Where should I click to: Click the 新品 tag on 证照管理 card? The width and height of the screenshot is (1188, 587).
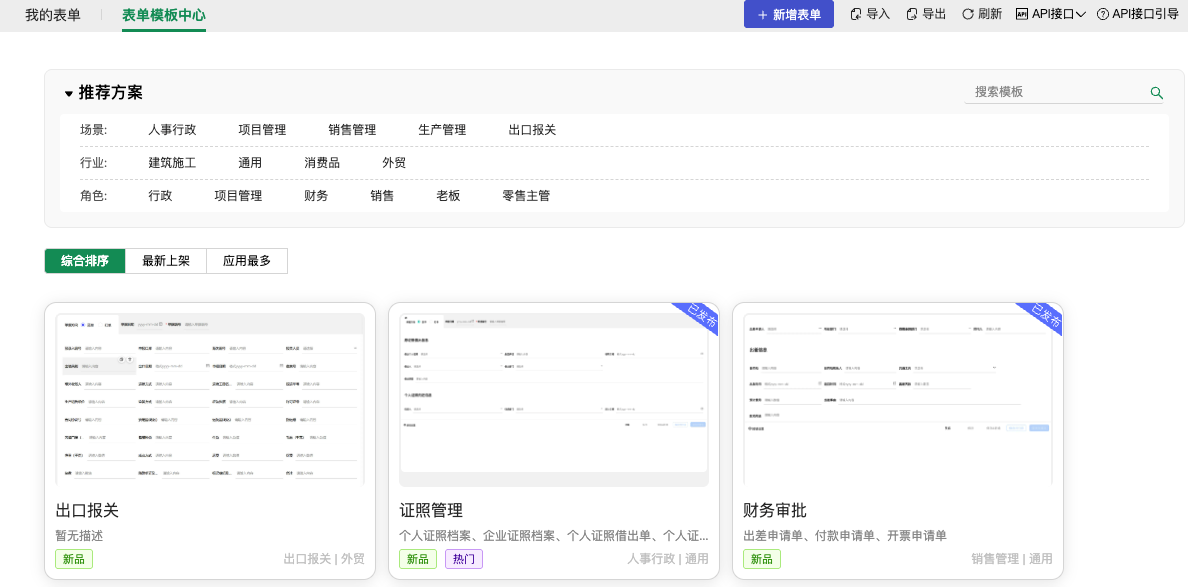tap(417, 559)
